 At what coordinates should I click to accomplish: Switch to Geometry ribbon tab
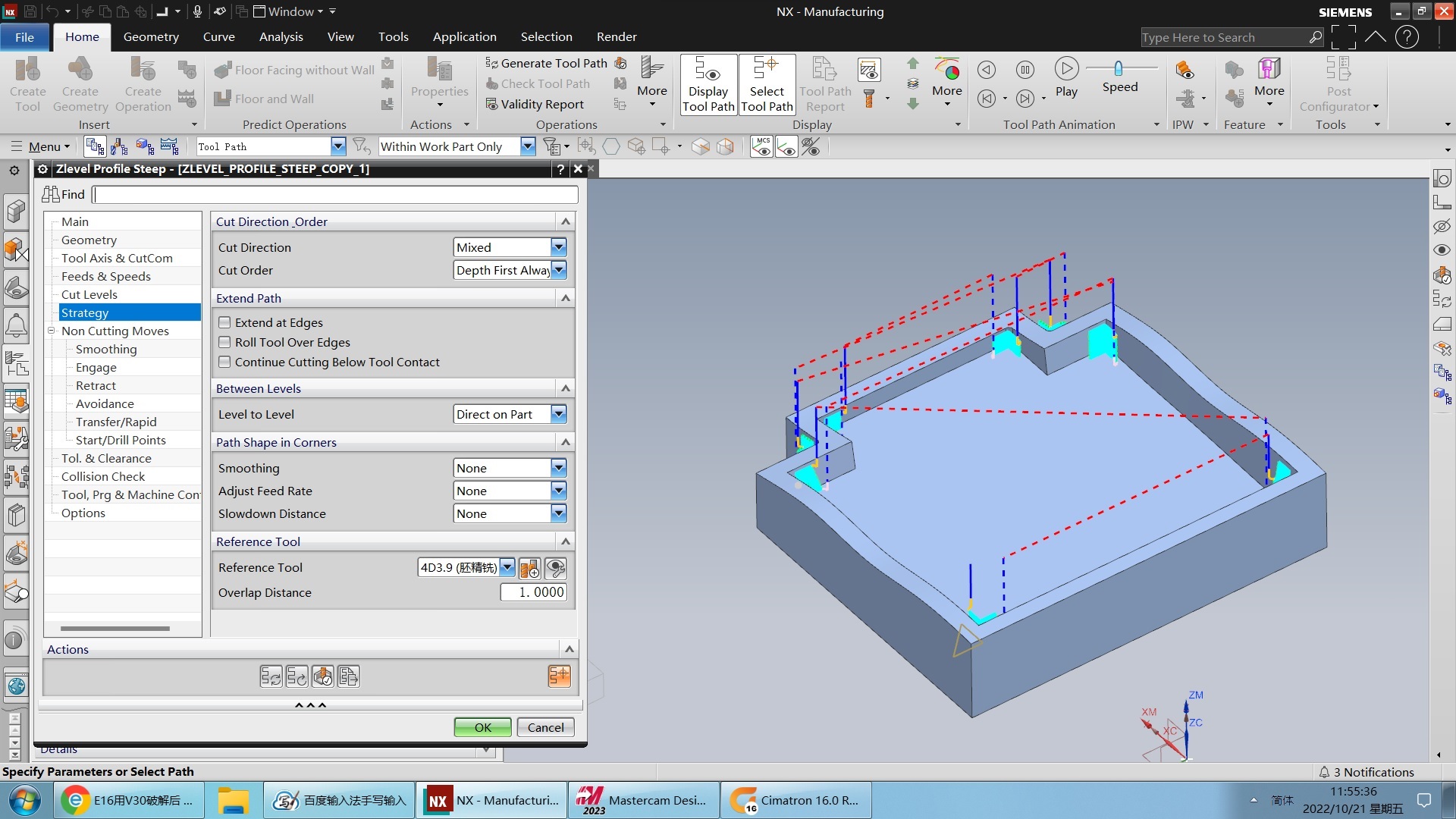[x=151, y=36]
